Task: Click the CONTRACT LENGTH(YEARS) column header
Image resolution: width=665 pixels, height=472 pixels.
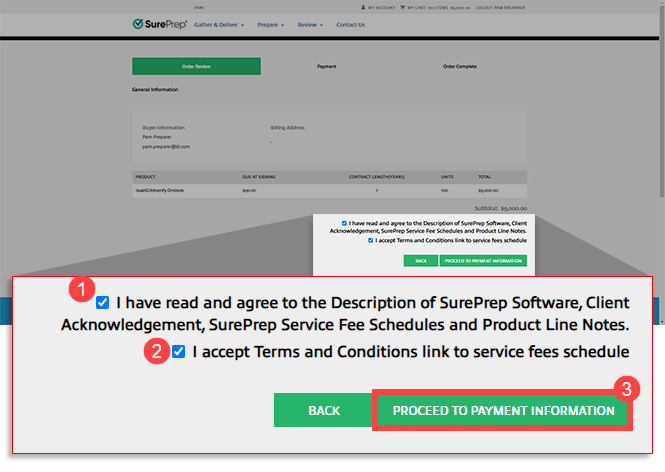Action: pyautogui.click(x=377, y=177)
